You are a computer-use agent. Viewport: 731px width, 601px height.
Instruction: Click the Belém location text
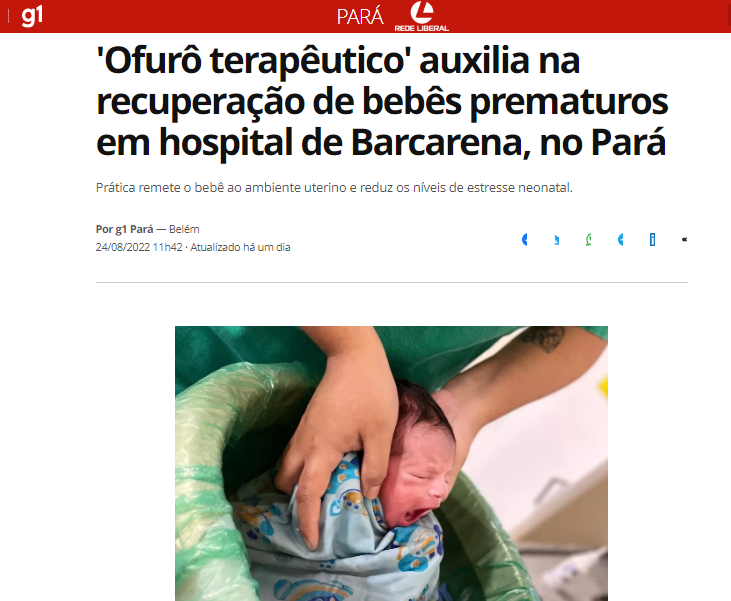pyautogui.click(x=184, y=229)
